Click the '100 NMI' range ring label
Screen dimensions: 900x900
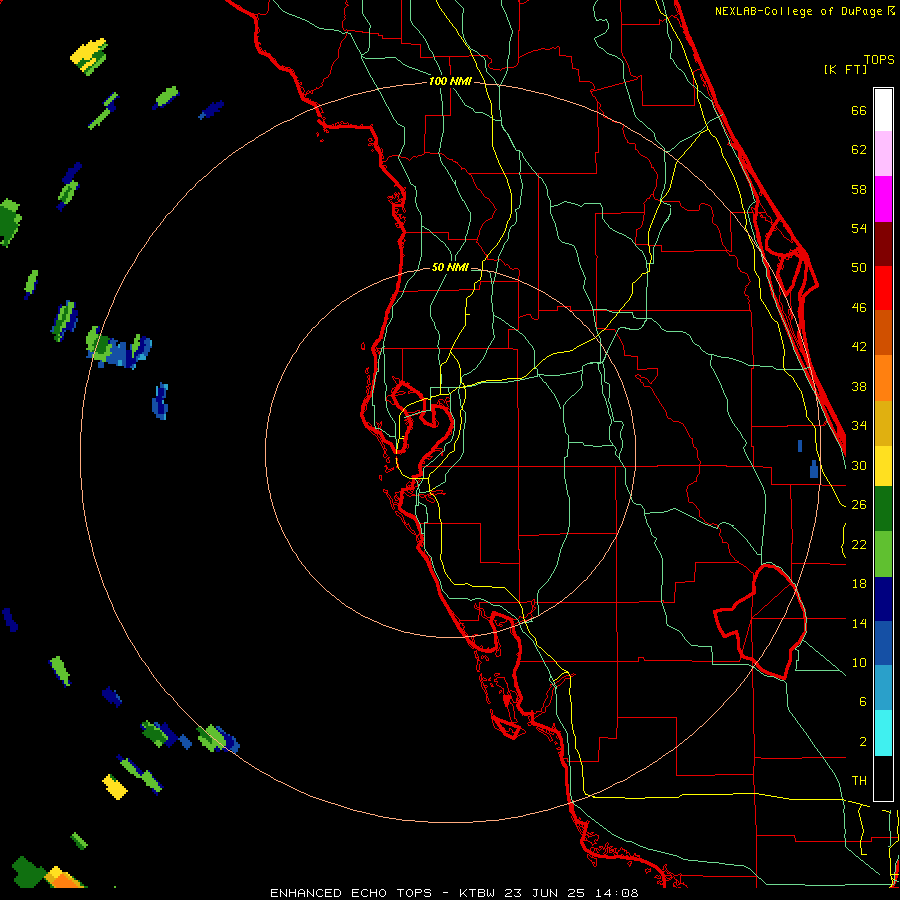tap(450, 82)
